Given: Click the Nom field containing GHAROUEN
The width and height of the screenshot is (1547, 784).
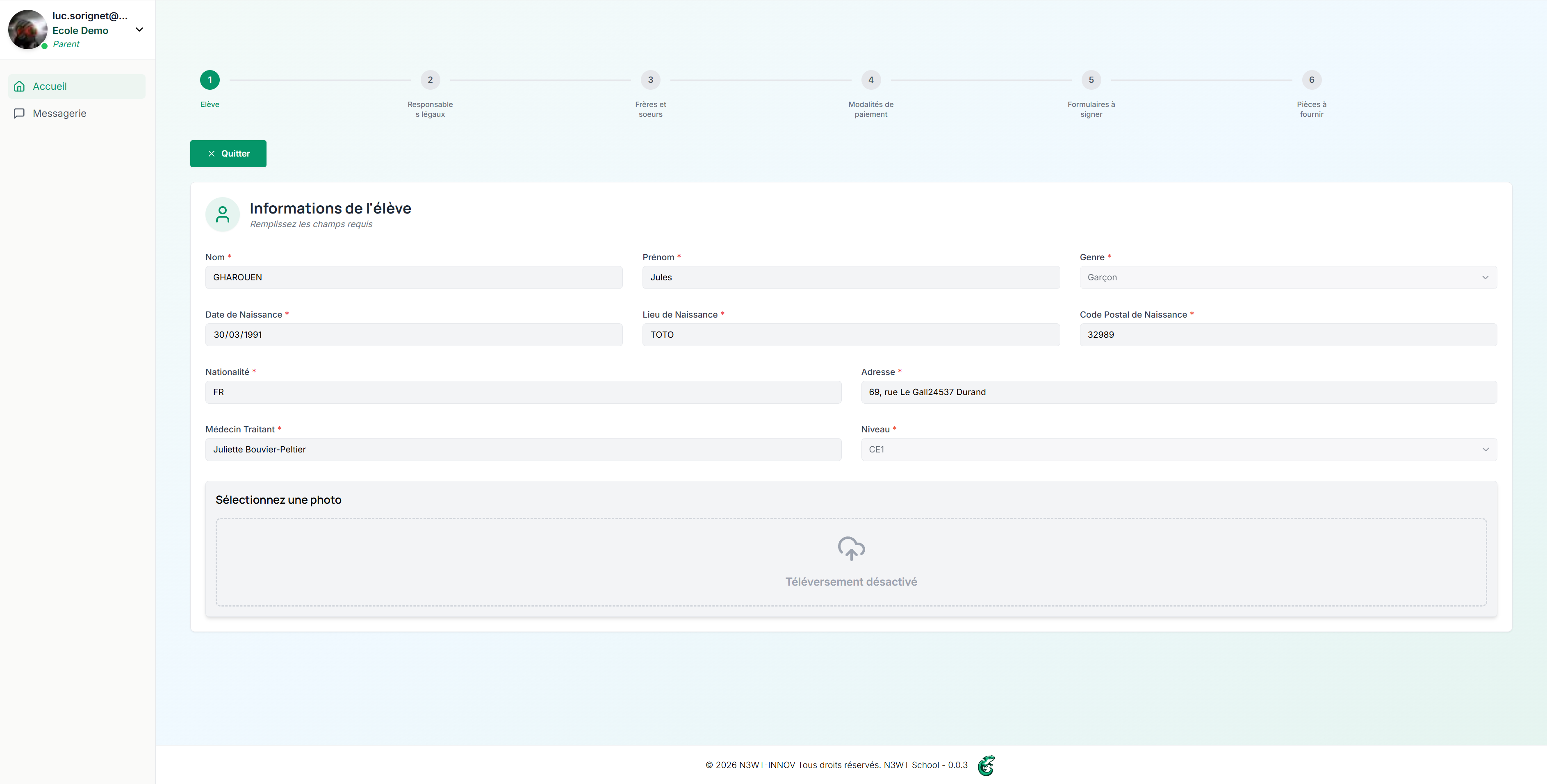Looking at the screenshot, I should pyautogui.click(x=414, y=277).
